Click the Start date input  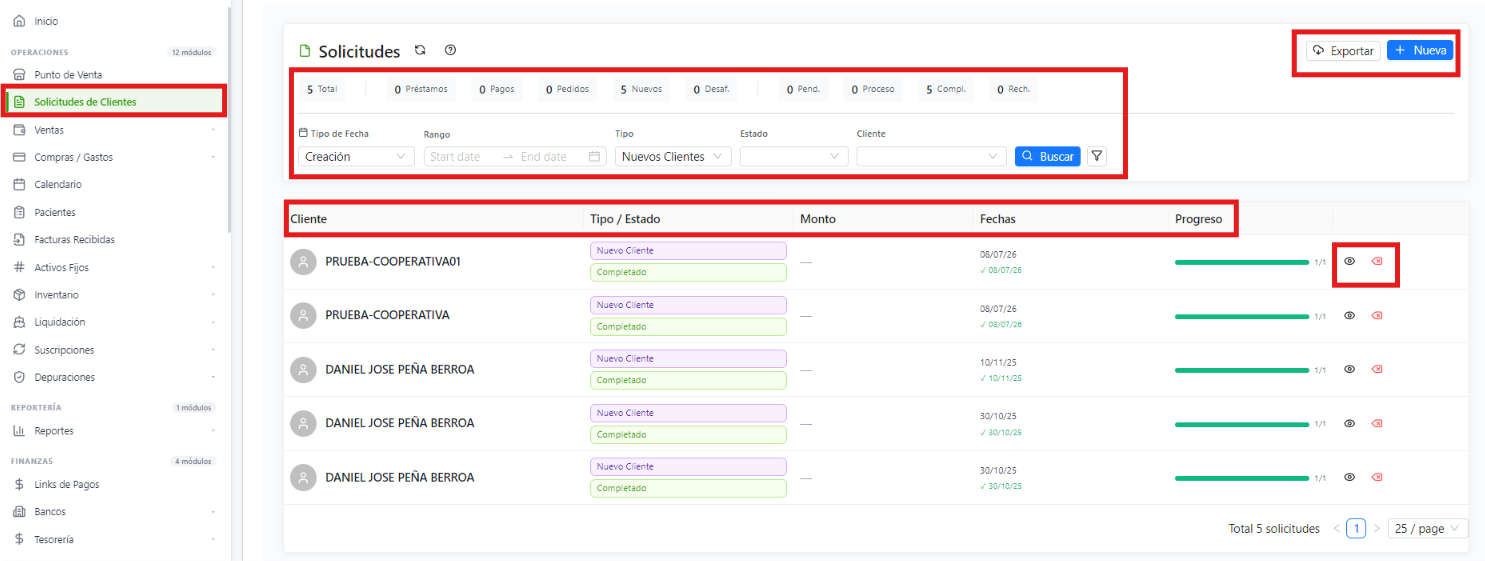[460, 156]
